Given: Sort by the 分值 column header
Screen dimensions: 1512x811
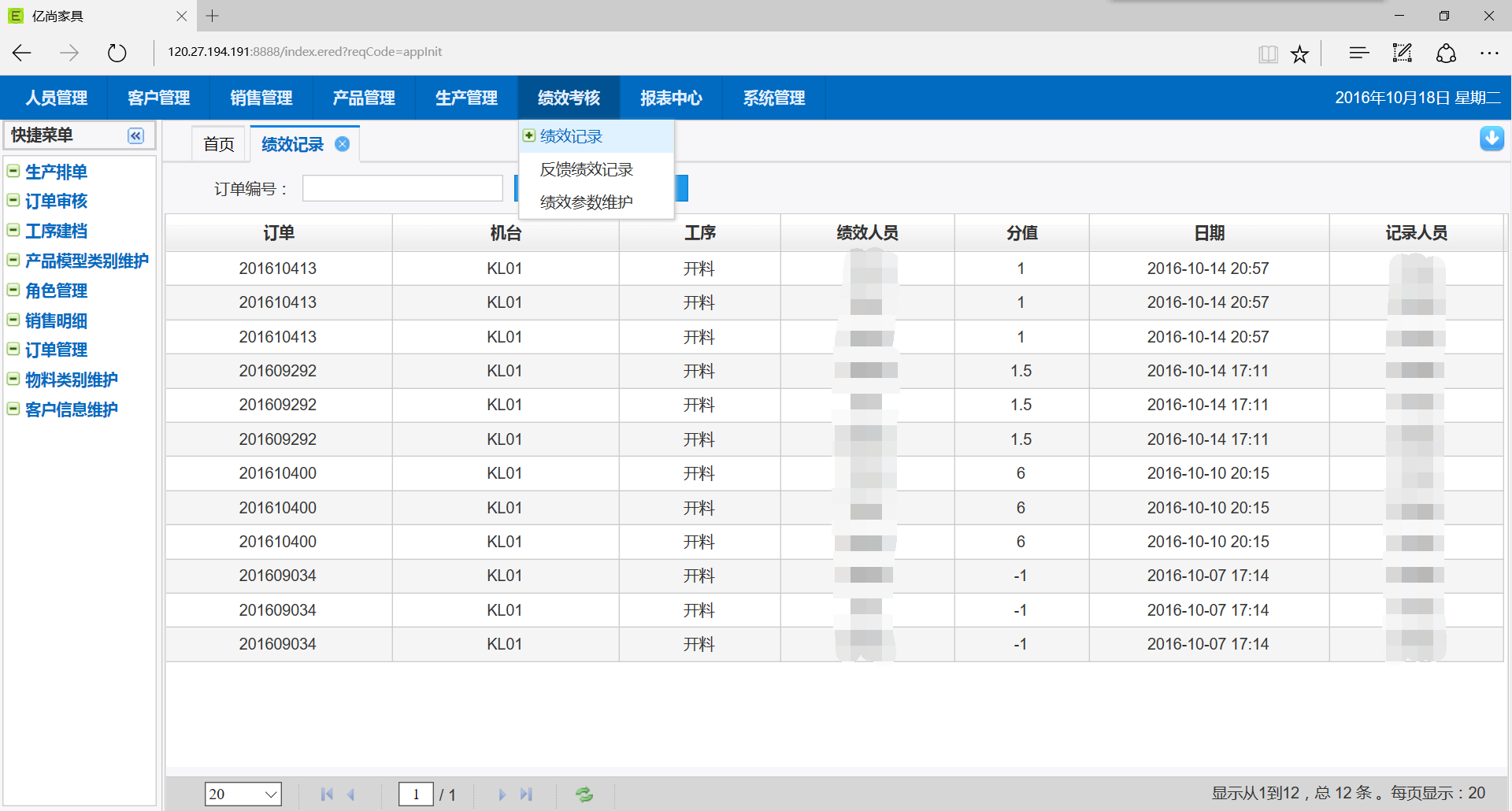Looking at the screenshot, I should coord(1021,233).
